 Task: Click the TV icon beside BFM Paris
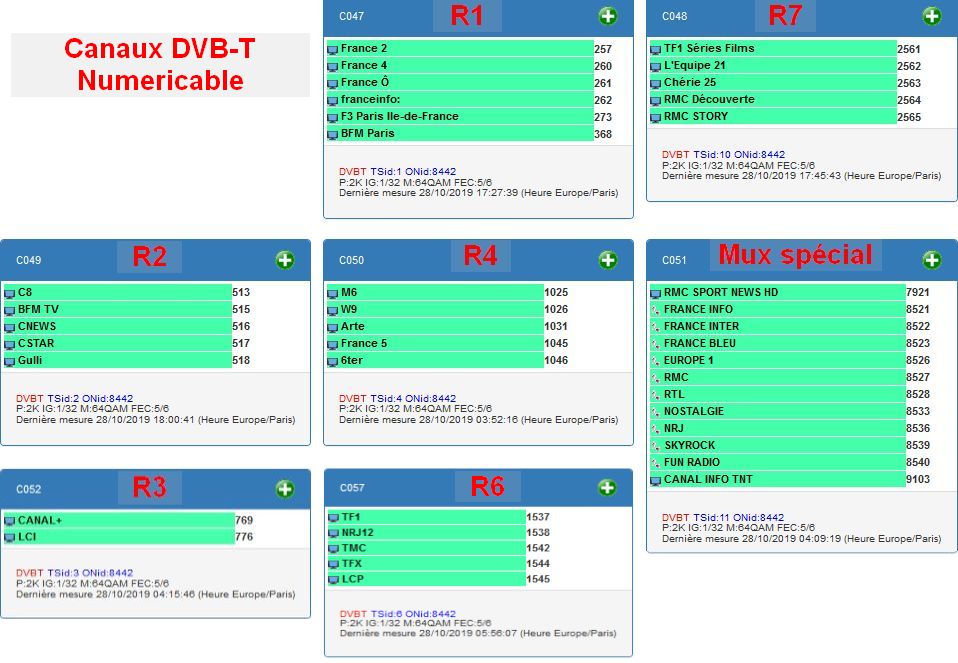(332, 135)
